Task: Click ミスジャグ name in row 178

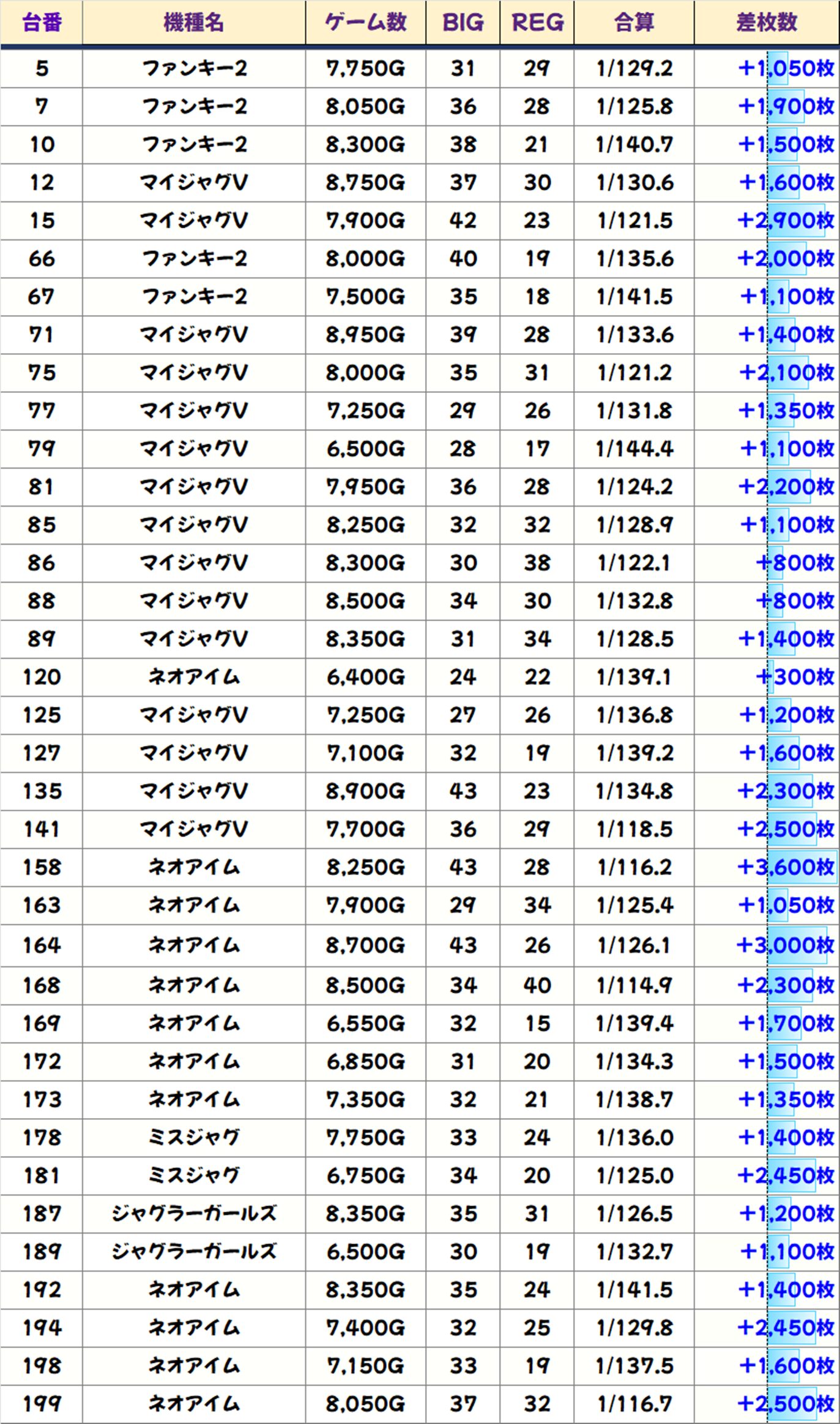Action: pos(193,1138)
